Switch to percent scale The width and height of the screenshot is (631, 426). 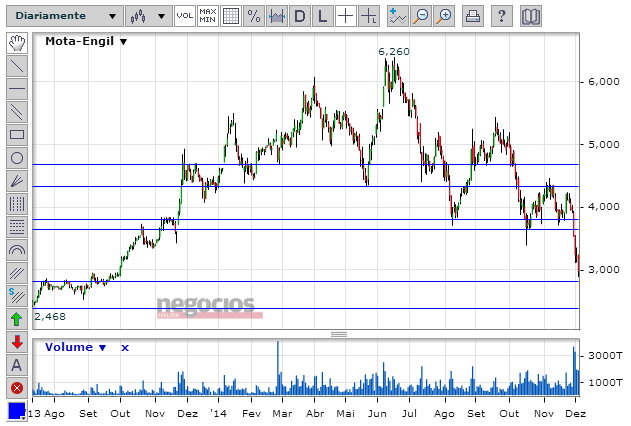coord(254,16)
